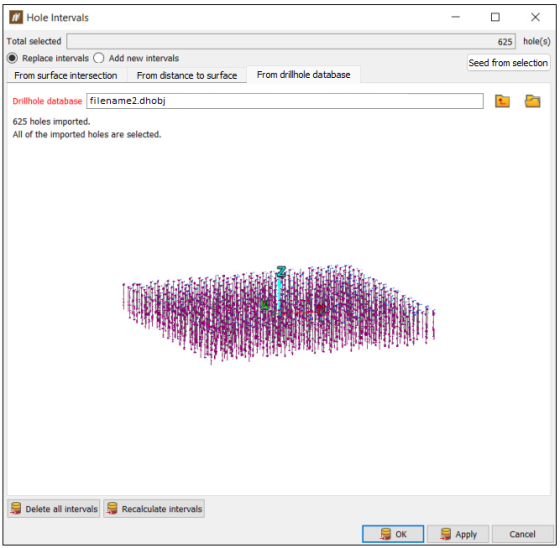Image resolution: width=560 pixels, height=548 pixels.
Task: Click the database icon on Recalculate intervals
Action: (x=112, y=508)
